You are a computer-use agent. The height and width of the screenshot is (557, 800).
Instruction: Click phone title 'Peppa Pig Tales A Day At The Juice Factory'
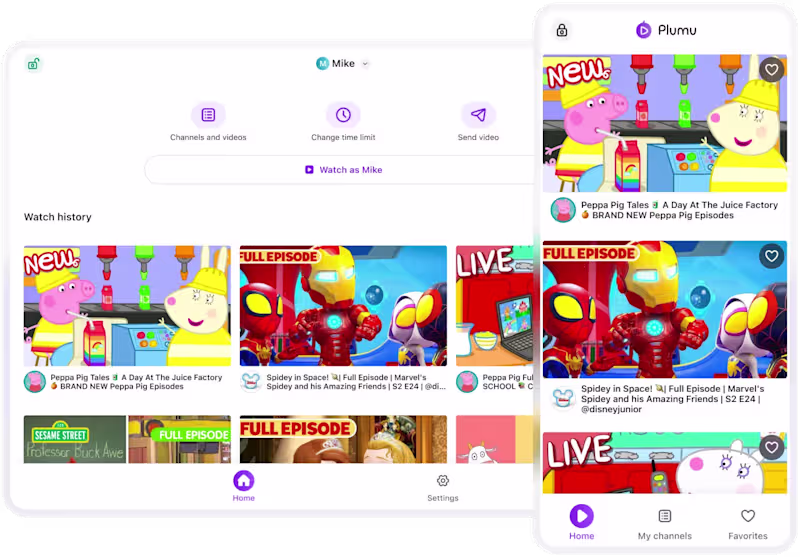(679, 210)
